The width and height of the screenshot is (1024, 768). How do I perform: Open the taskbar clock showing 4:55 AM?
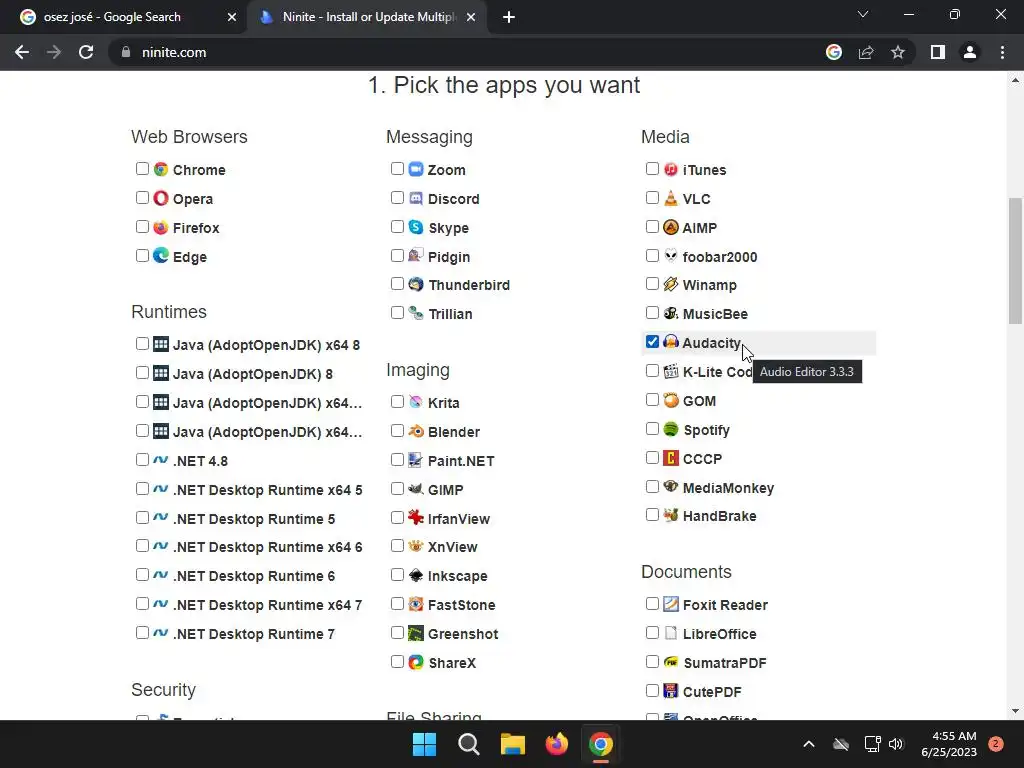[949, 744]
